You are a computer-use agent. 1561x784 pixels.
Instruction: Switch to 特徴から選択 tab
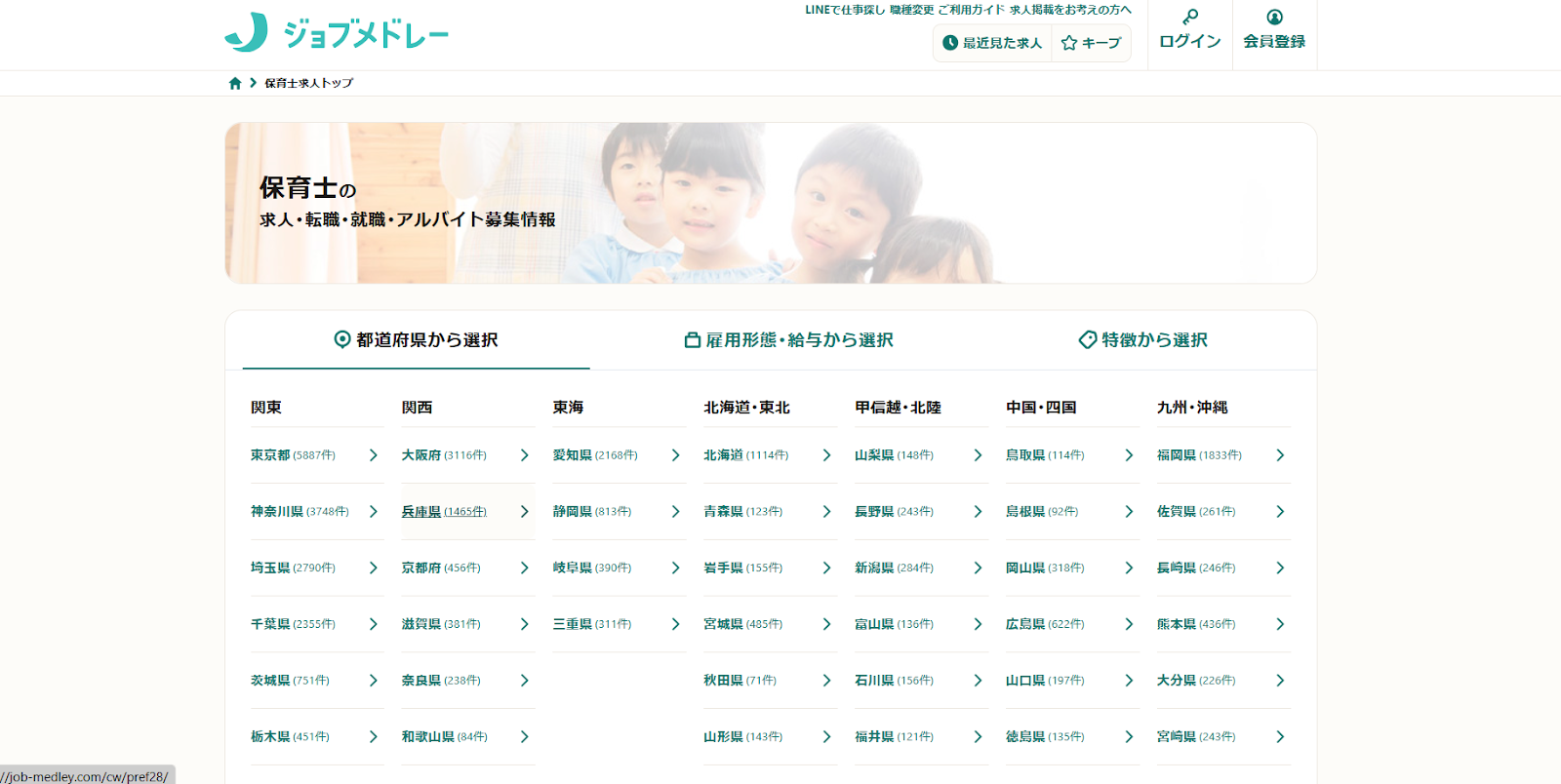tap(1142, 340)
